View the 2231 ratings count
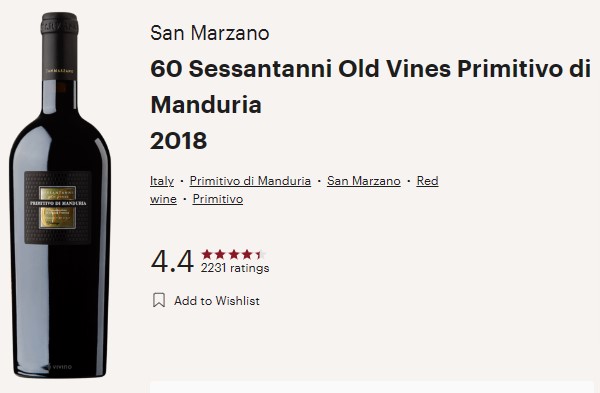The height and width of the screenshot is (393, 600). point(235,268)
